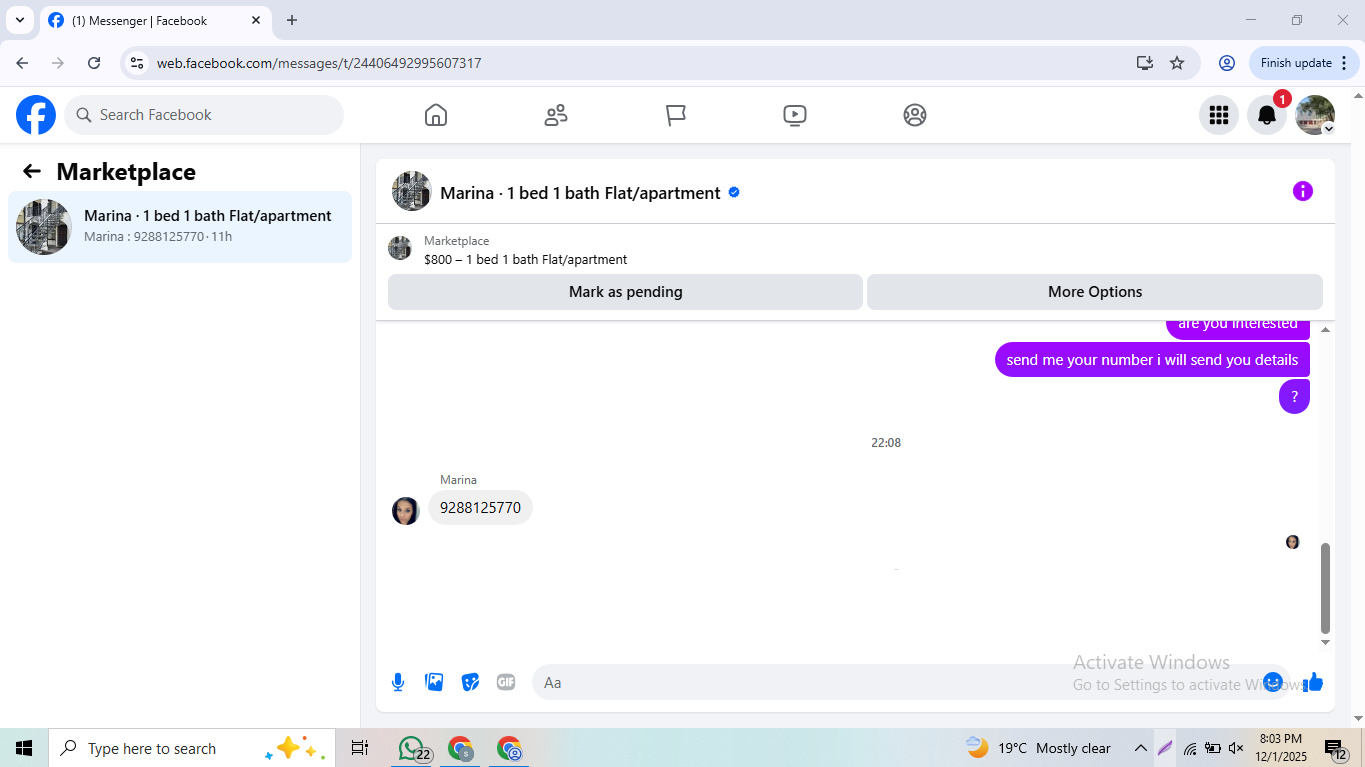This screenshot has height=767, width=1365.
Task: Click the More Options button
Action: point(1095,292)
